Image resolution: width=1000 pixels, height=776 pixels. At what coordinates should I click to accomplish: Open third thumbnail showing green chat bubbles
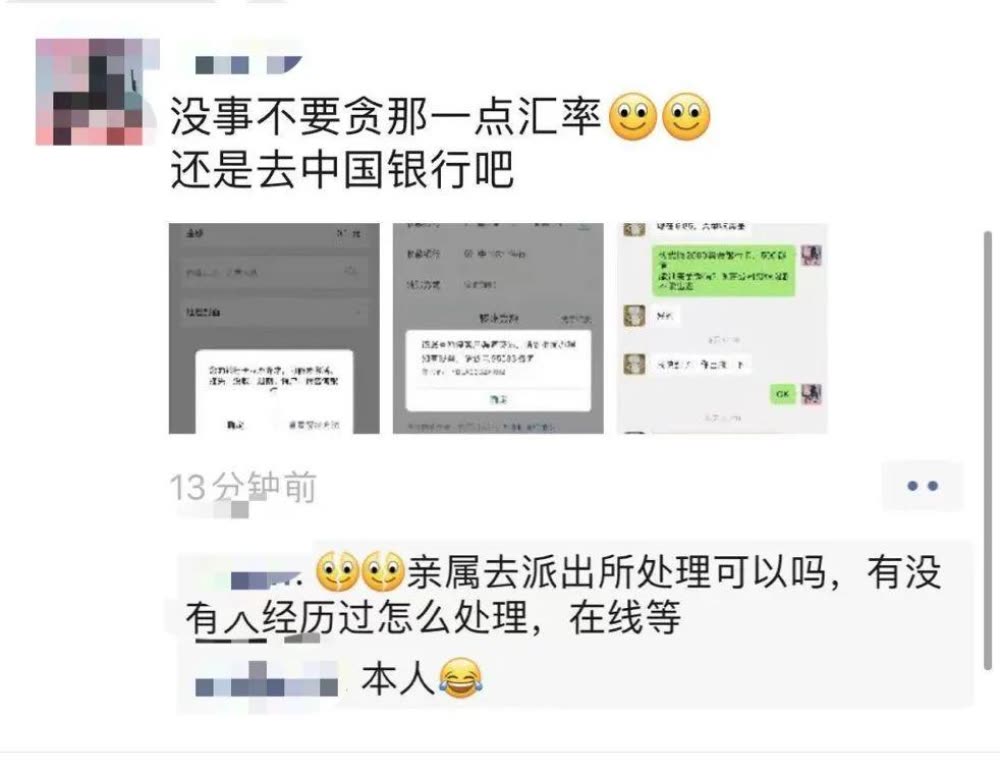point(722,328)
